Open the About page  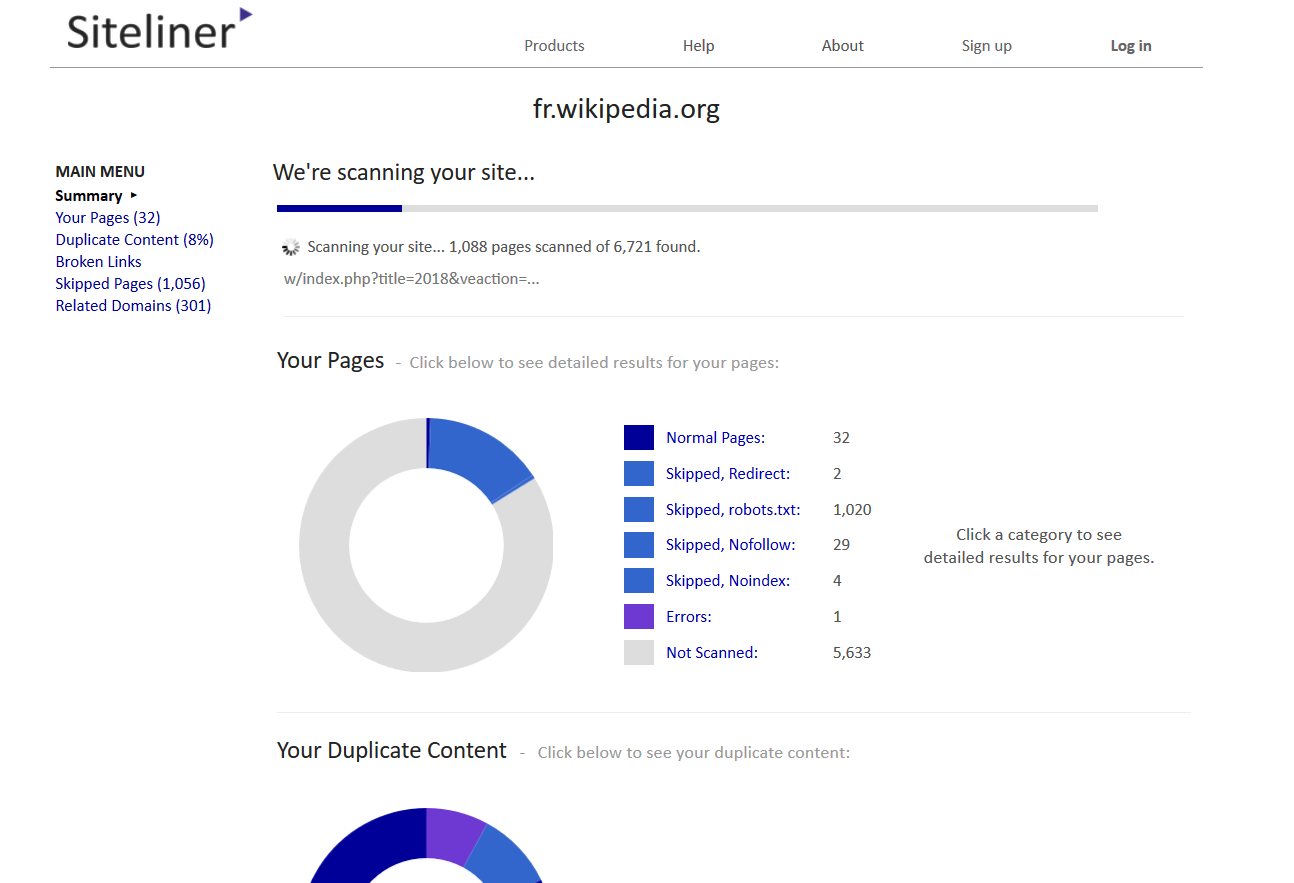pyautogui.click(x=842, y=45)
